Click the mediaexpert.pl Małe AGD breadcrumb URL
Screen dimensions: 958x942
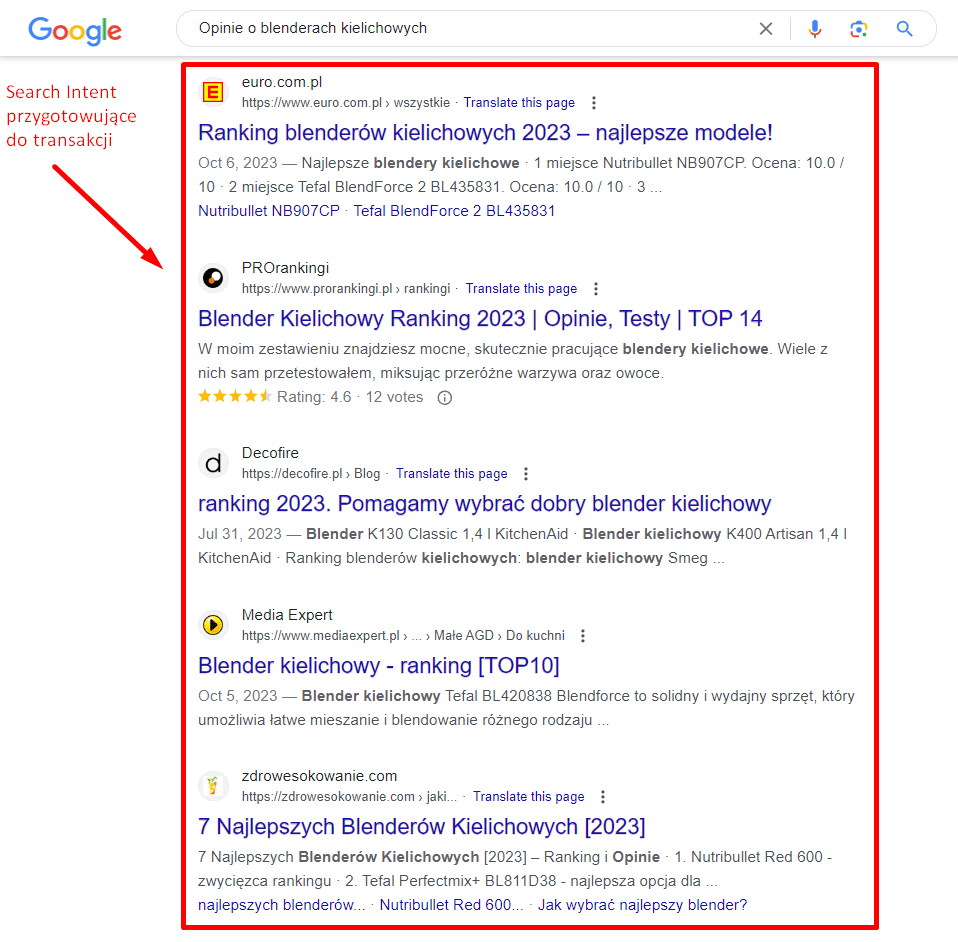(x=403, y=636)
